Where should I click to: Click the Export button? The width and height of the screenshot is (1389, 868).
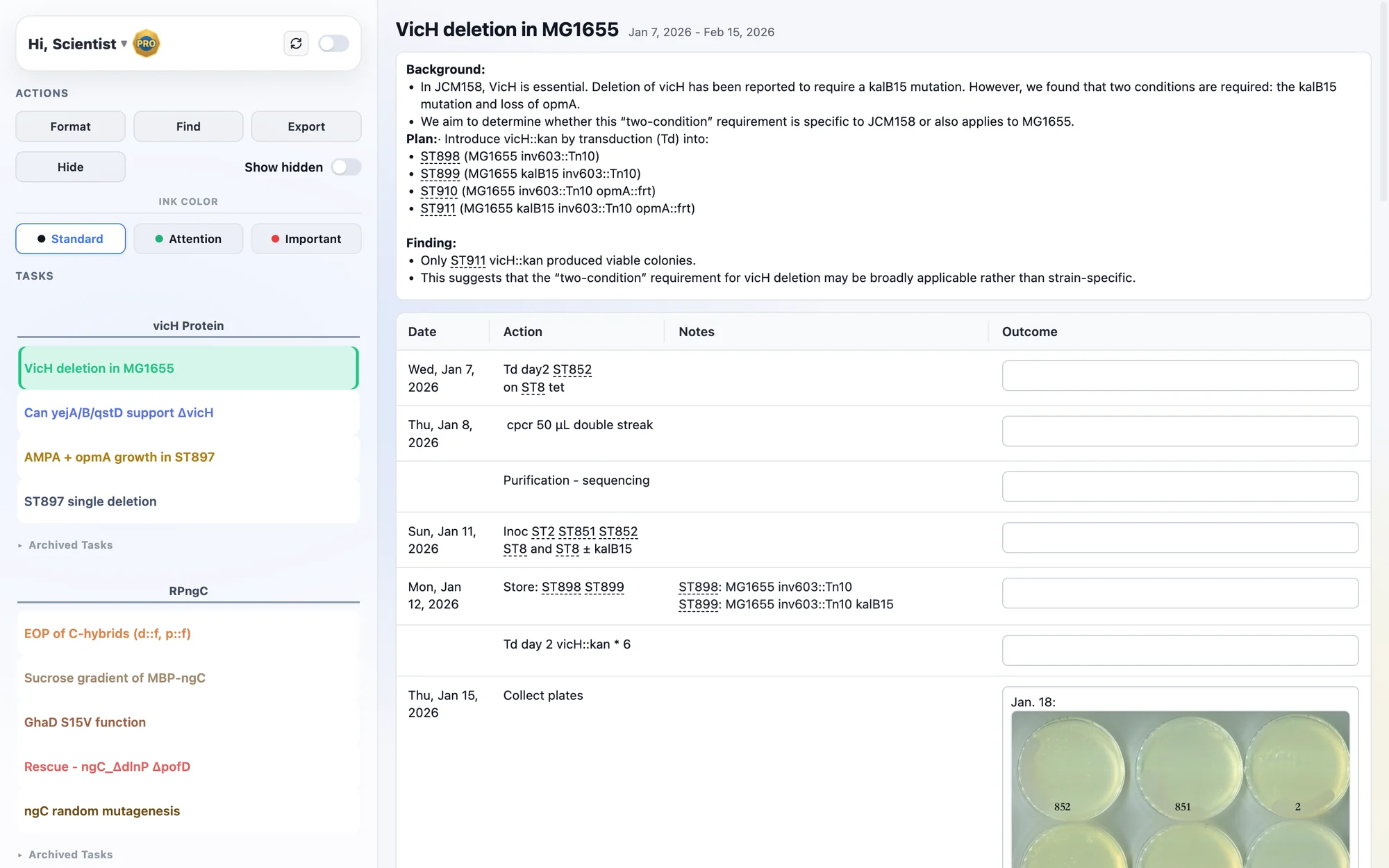(306, 126)
